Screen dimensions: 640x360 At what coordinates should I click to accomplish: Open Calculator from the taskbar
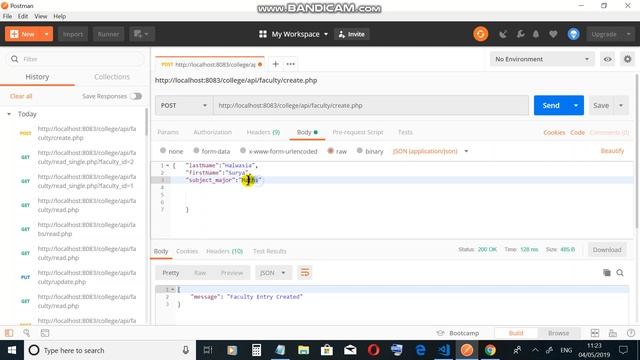(x=256, y=350)
